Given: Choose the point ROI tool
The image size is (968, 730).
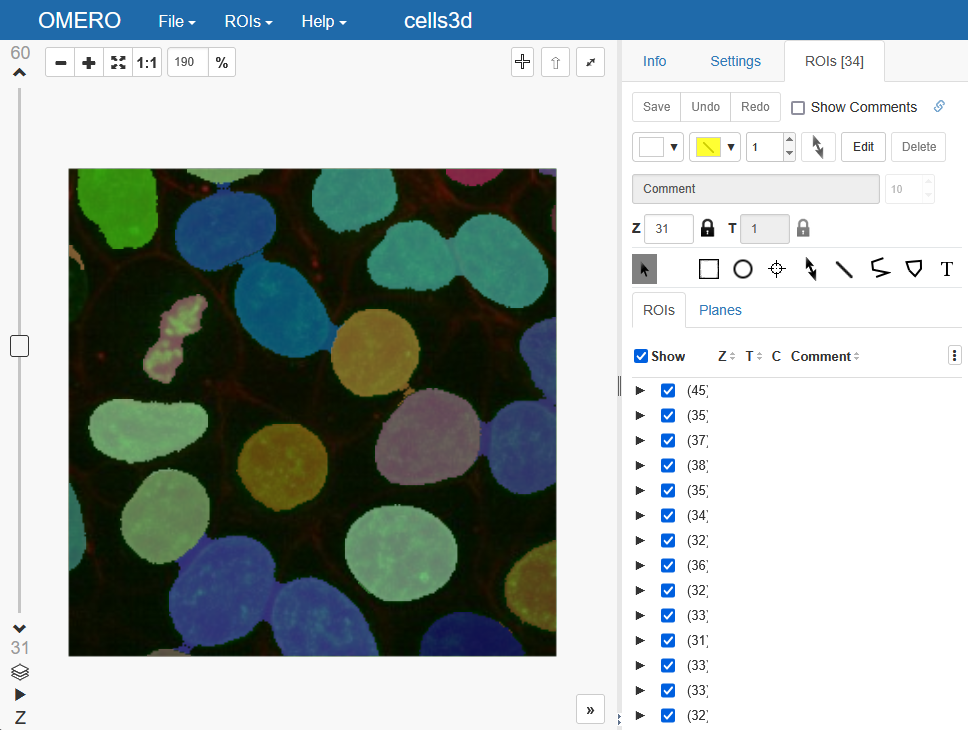Looking at the screenshot, I should [777, 269].
